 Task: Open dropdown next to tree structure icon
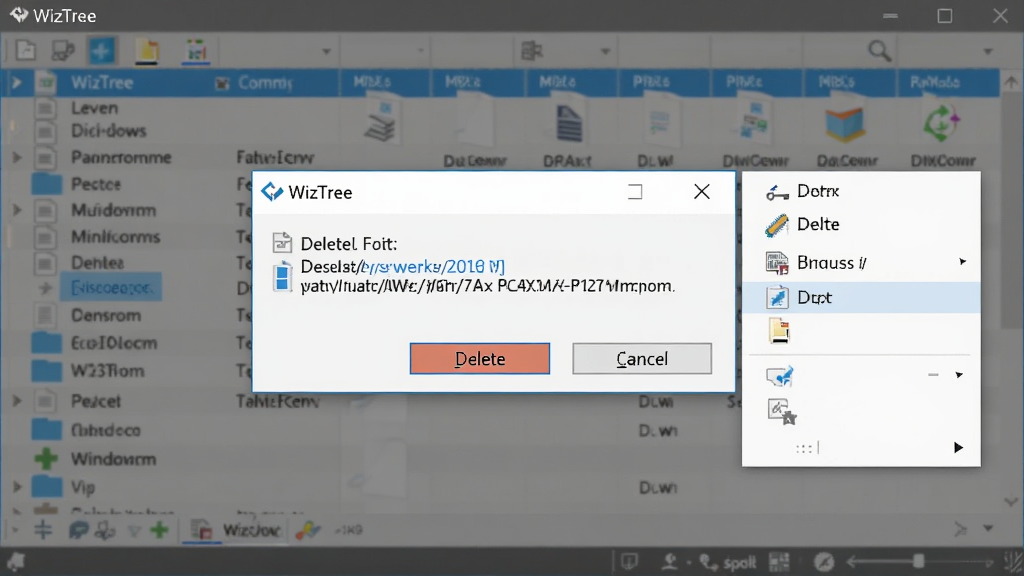point(605,52)
